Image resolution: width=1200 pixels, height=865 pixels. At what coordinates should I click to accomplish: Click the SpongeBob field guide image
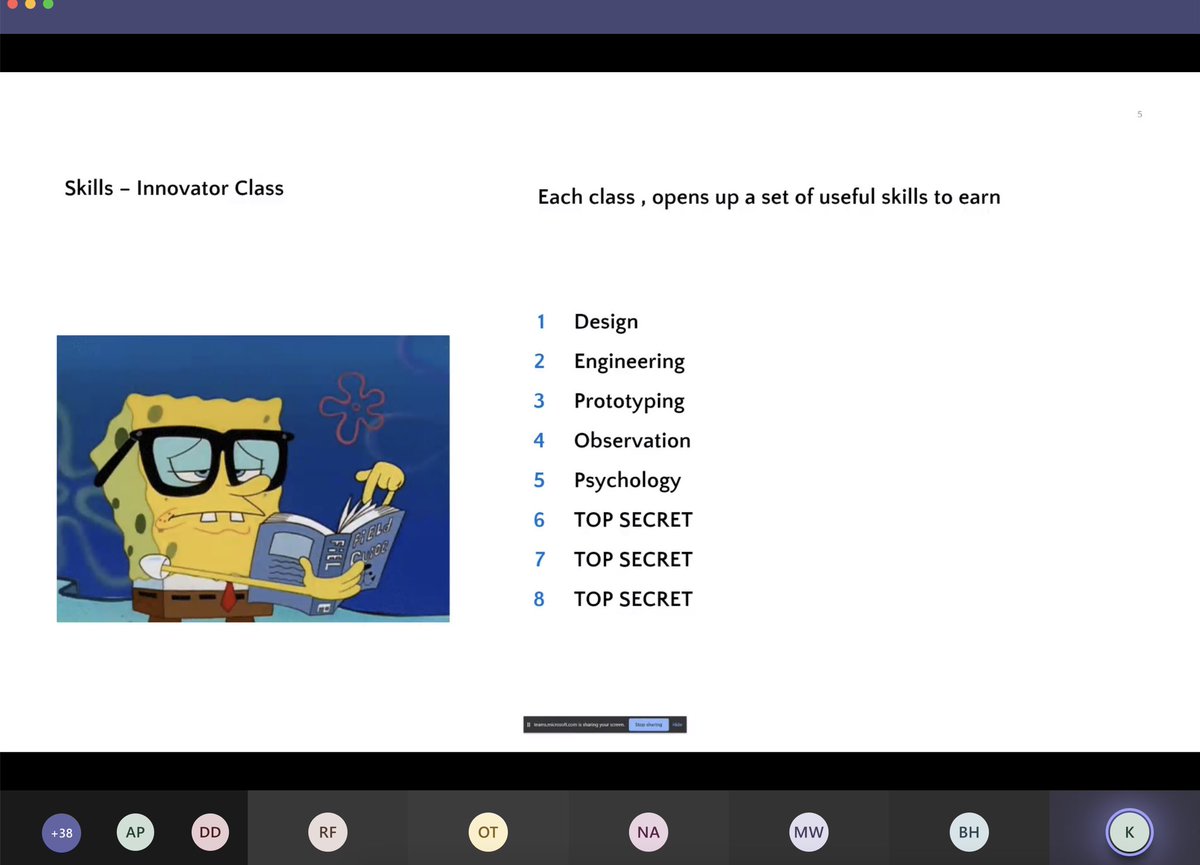(253, 479)
